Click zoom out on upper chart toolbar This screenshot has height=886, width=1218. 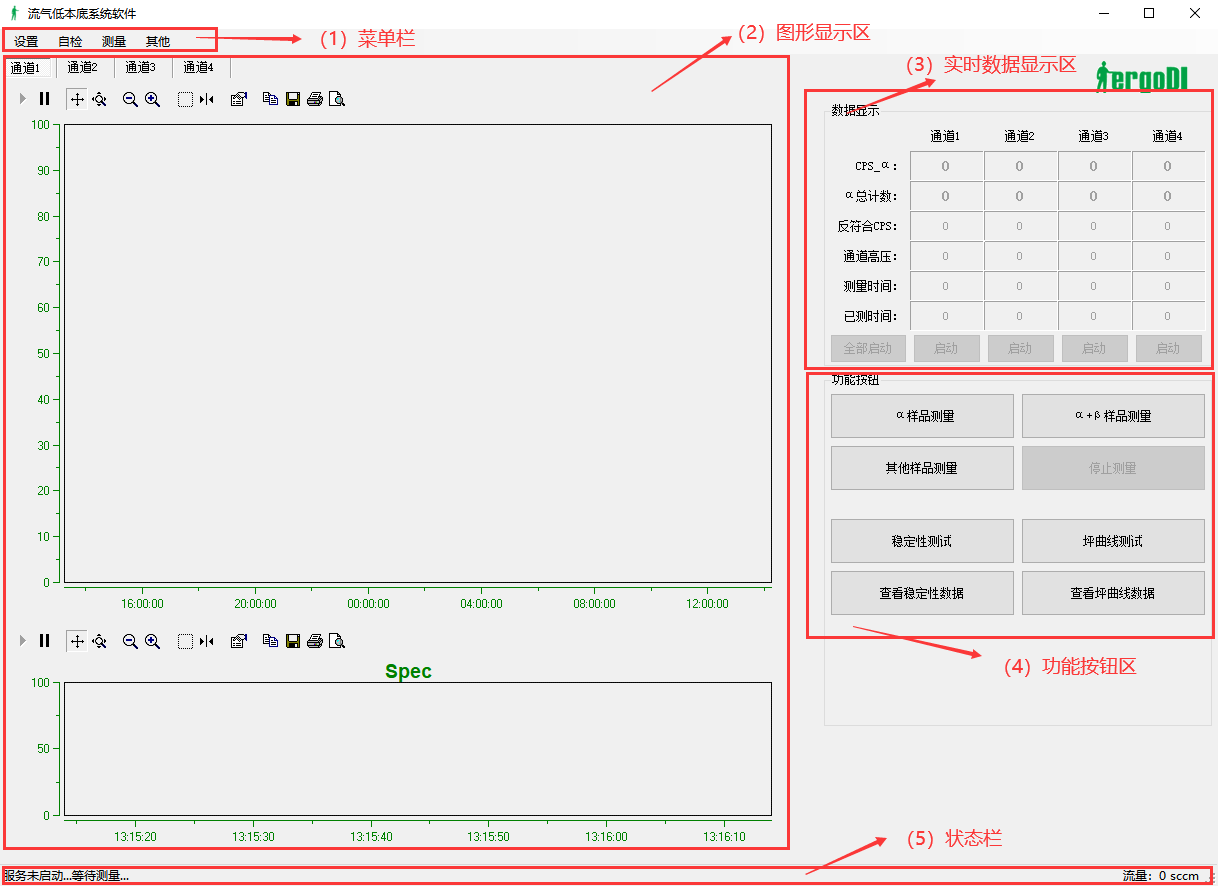tap(130, 99)
